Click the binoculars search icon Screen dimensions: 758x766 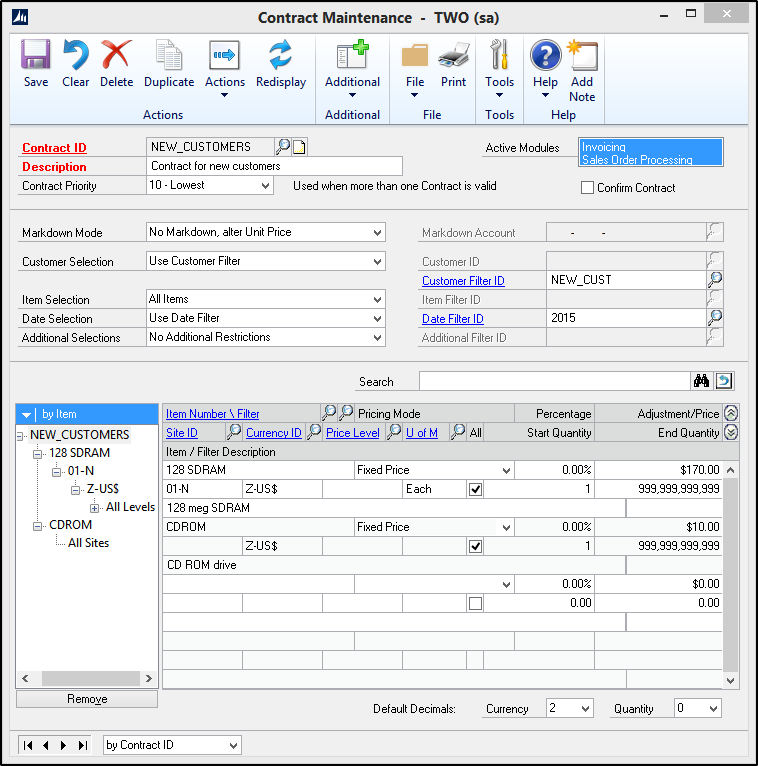701,381
